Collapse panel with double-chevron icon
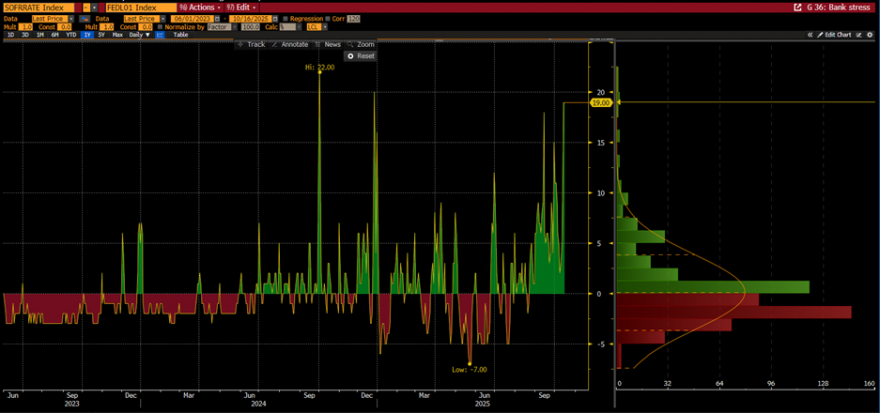Image resolution: width=880 pixels, height=413 pixels. pyautogui.click(x=810, y=35)
